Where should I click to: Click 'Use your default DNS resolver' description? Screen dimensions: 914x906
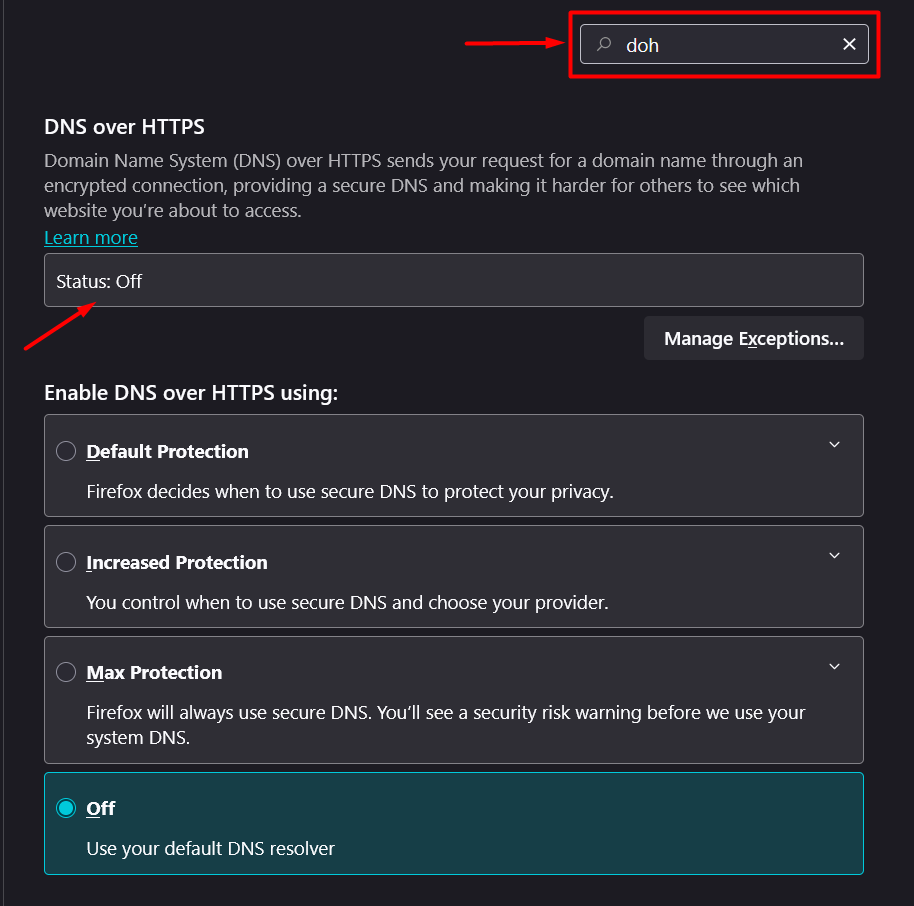(210, 849)
